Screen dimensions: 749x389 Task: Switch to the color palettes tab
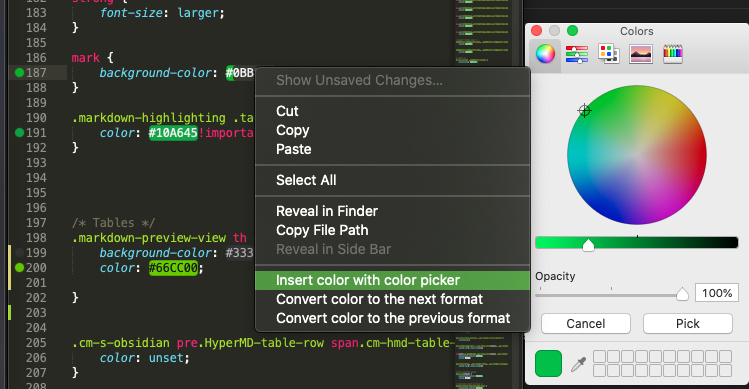(609, 54)
